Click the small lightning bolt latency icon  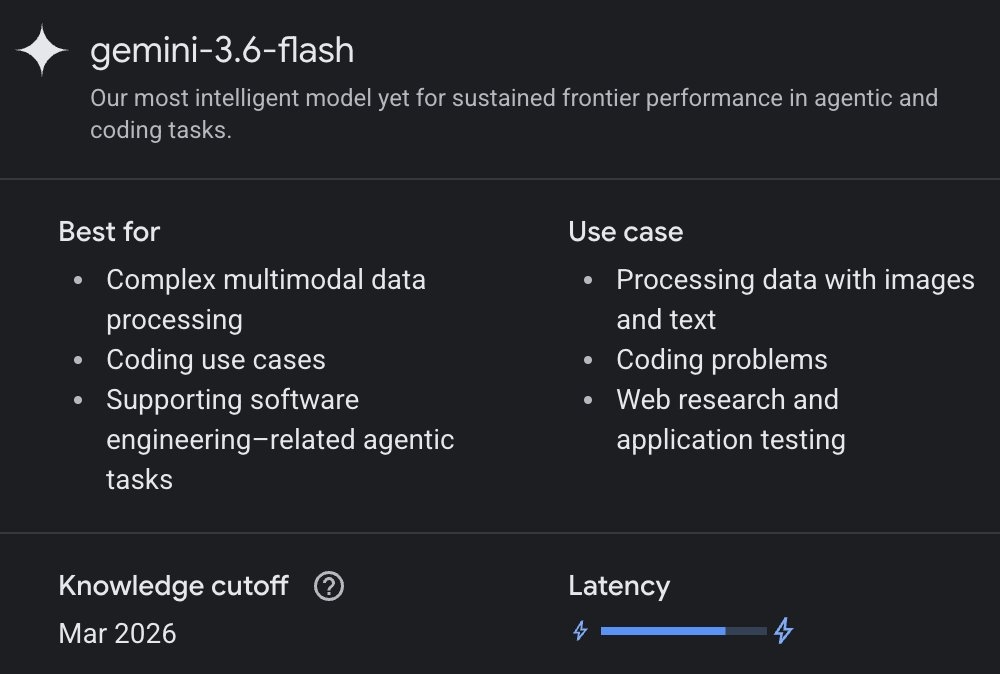pyautogui.click(x=580, y=631)
